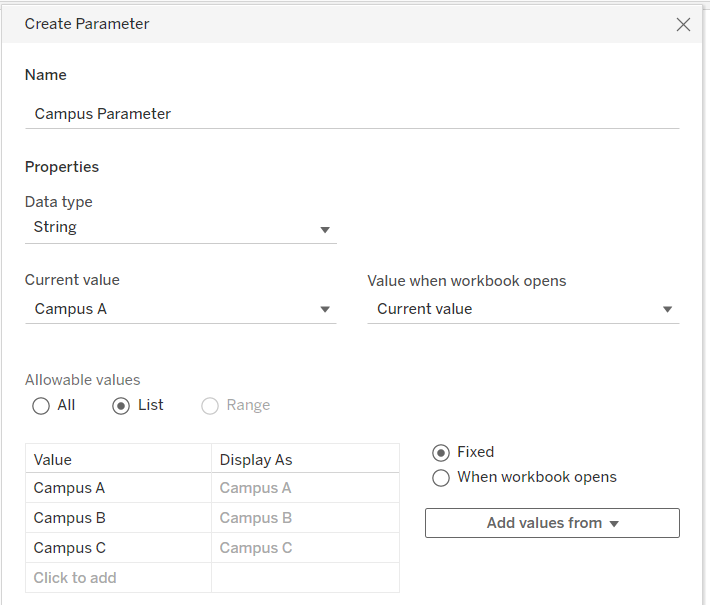Click the arrow next to Current value option
710x605 pixels.
point(667,310)
